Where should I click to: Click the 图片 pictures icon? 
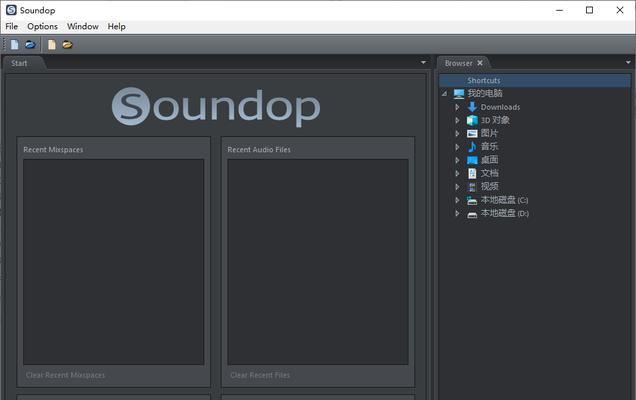coord(472,133)
